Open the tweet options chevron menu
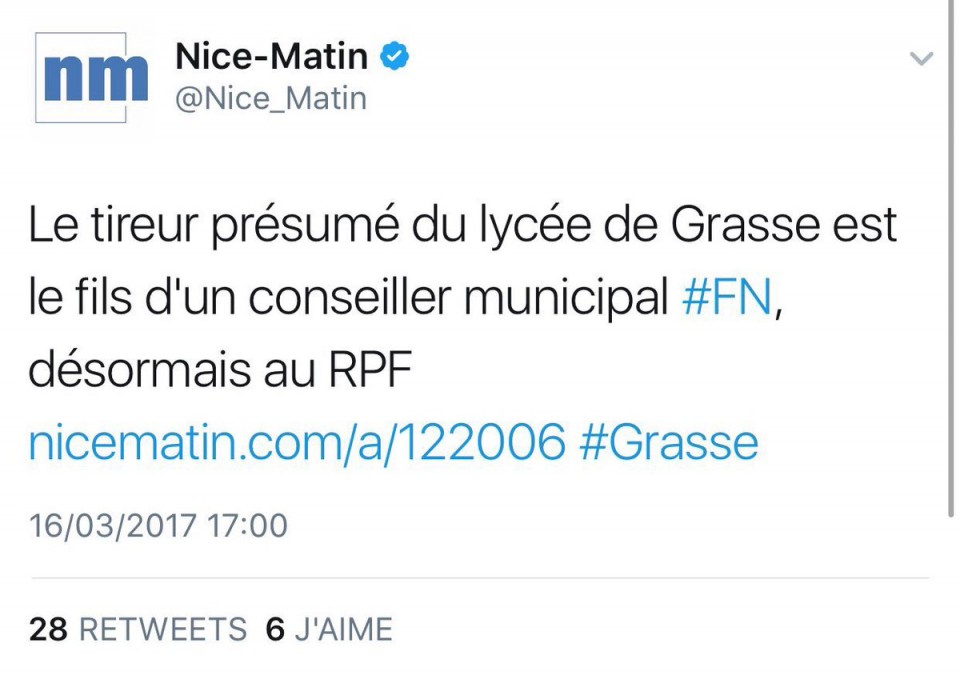960x679 pixels. tap(921, 59)
